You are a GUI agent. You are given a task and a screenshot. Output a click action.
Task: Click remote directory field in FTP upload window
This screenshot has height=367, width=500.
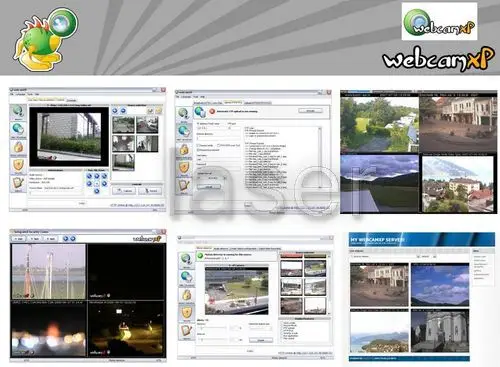click(x=218, y=138)
